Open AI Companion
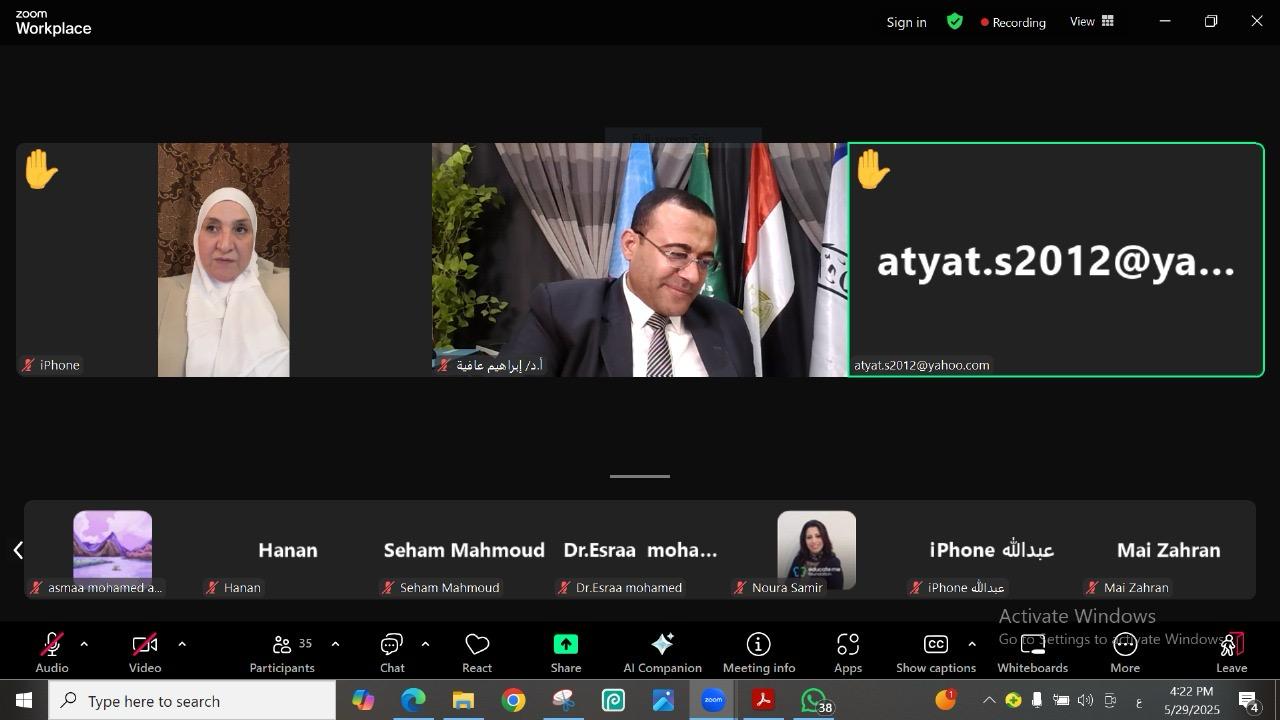The height and width of the screenshot is (720, 1280). point(662,652)
